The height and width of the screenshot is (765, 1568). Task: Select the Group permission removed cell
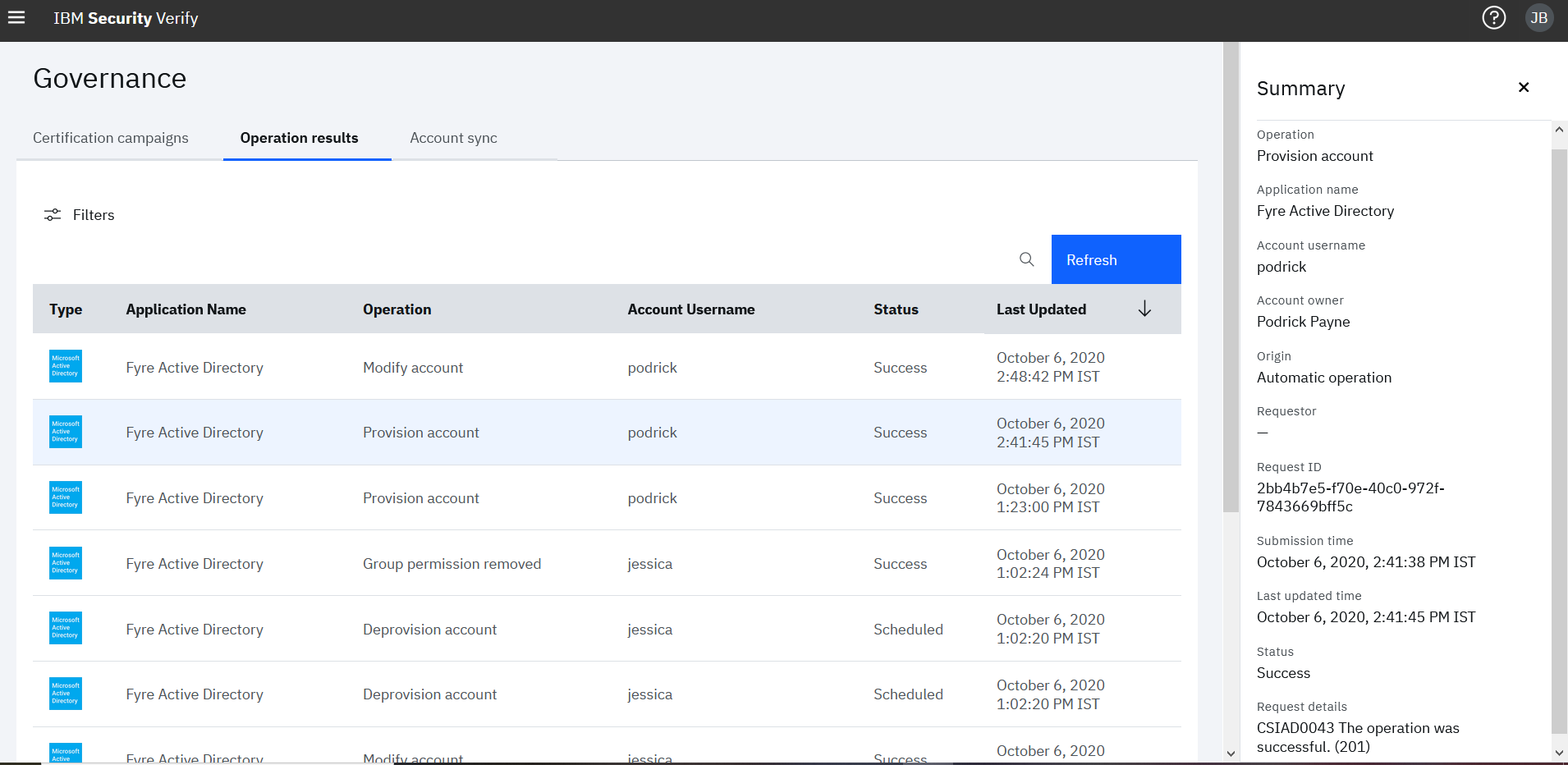click(452, 564)
